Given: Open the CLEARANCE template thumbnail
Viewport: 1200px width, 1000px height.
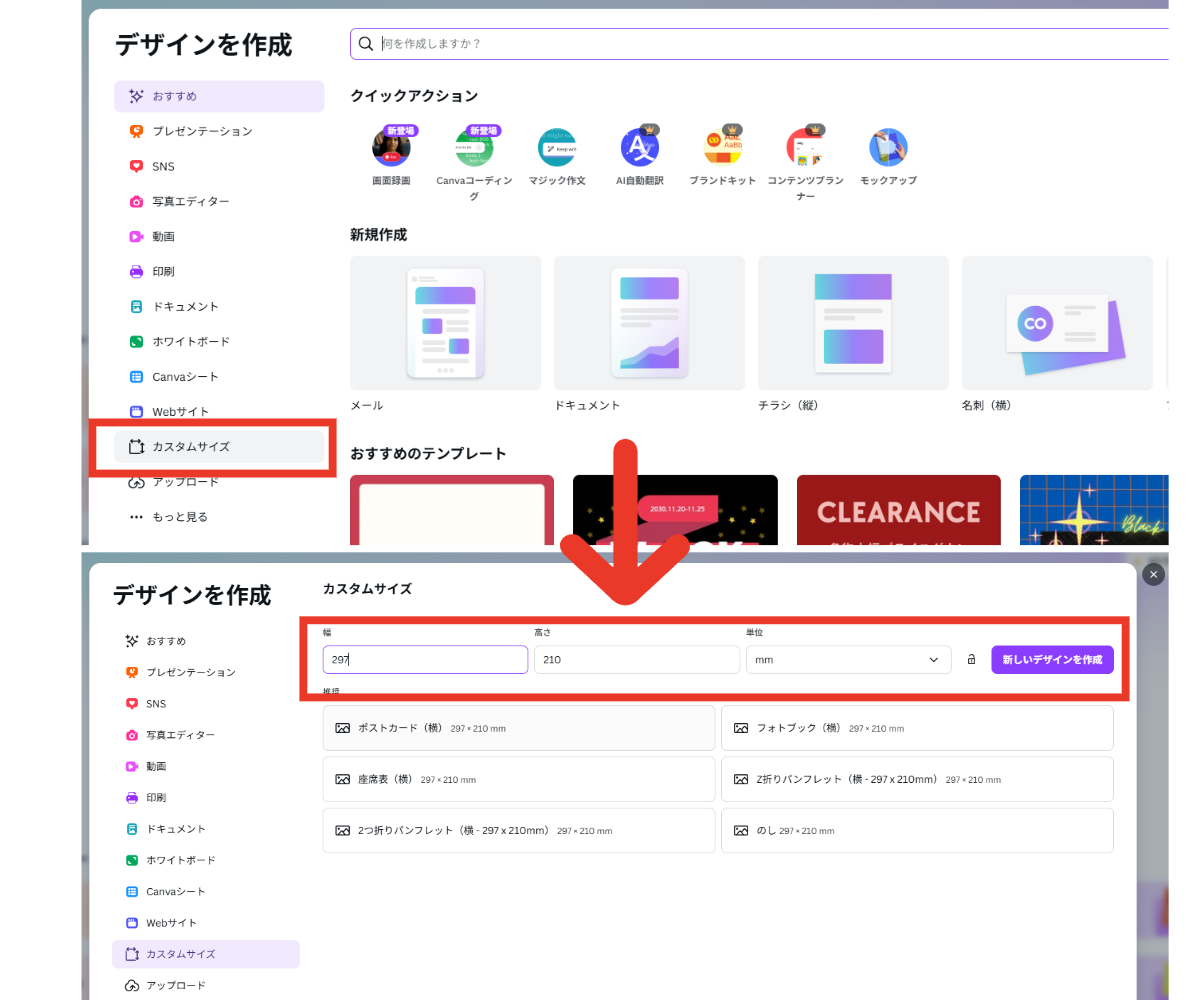Looking at the screenshot, I should pyautogui.click(x=898, y=510).
